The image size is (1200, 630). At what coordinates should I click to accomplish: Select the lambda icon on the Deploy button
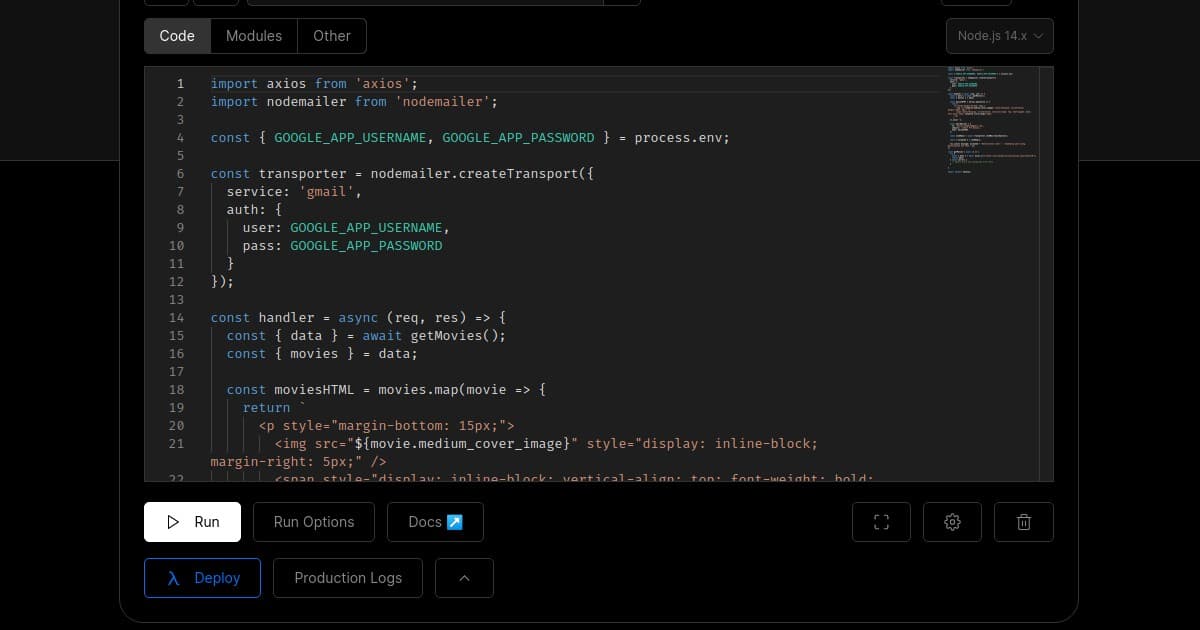click(x=172, y=577)
